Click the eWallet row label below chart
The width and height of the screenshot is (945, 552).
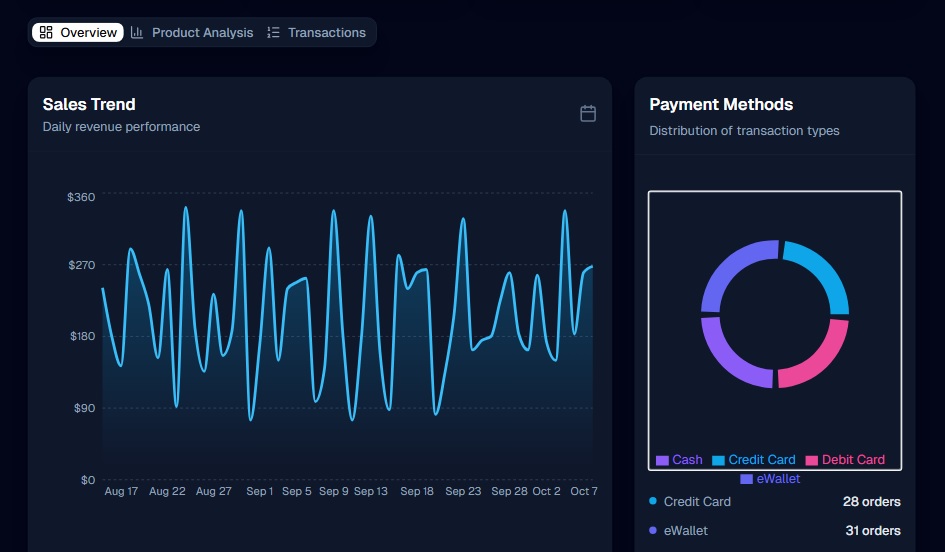pos(685,530)
